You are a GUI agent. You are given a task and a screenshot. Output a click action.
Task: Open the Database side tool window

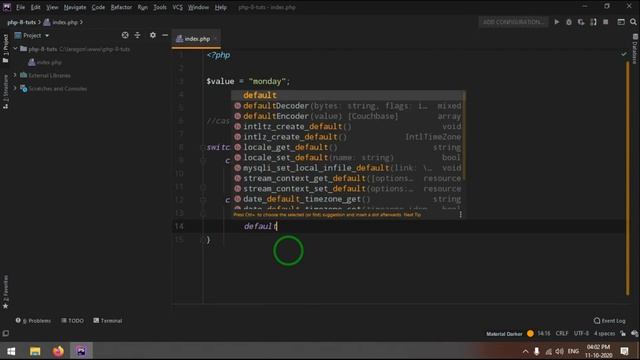click(x=635, y=49)
